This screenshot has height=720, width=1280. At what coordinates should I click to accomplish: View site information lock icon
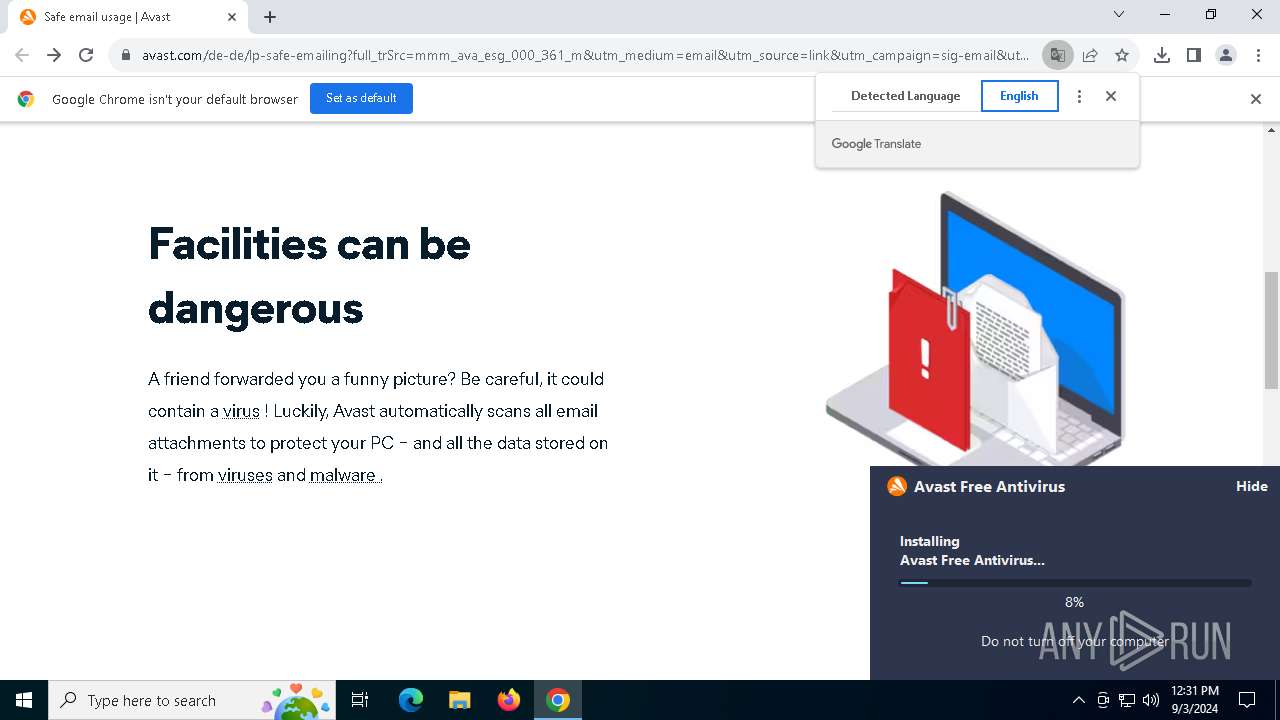[125, 55]
